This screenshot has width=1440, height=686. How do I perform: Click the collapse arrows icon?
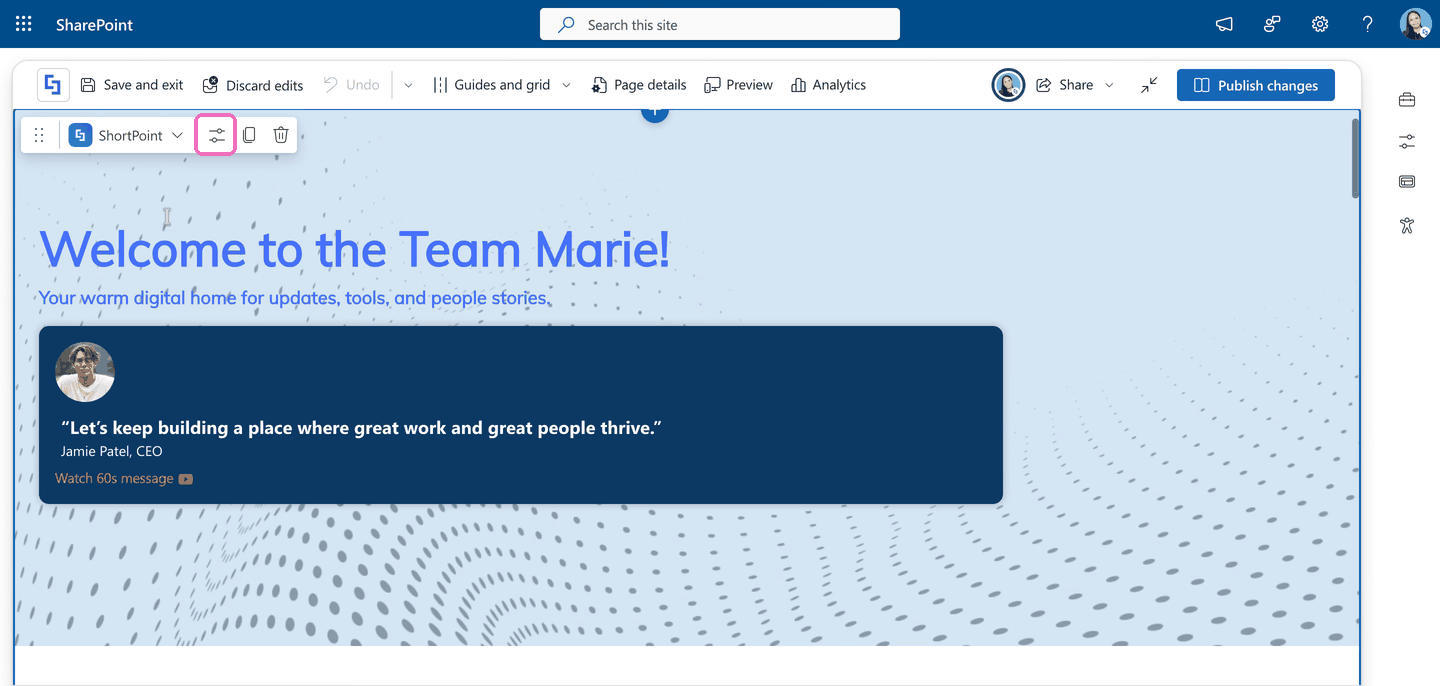coord(1149,85)
